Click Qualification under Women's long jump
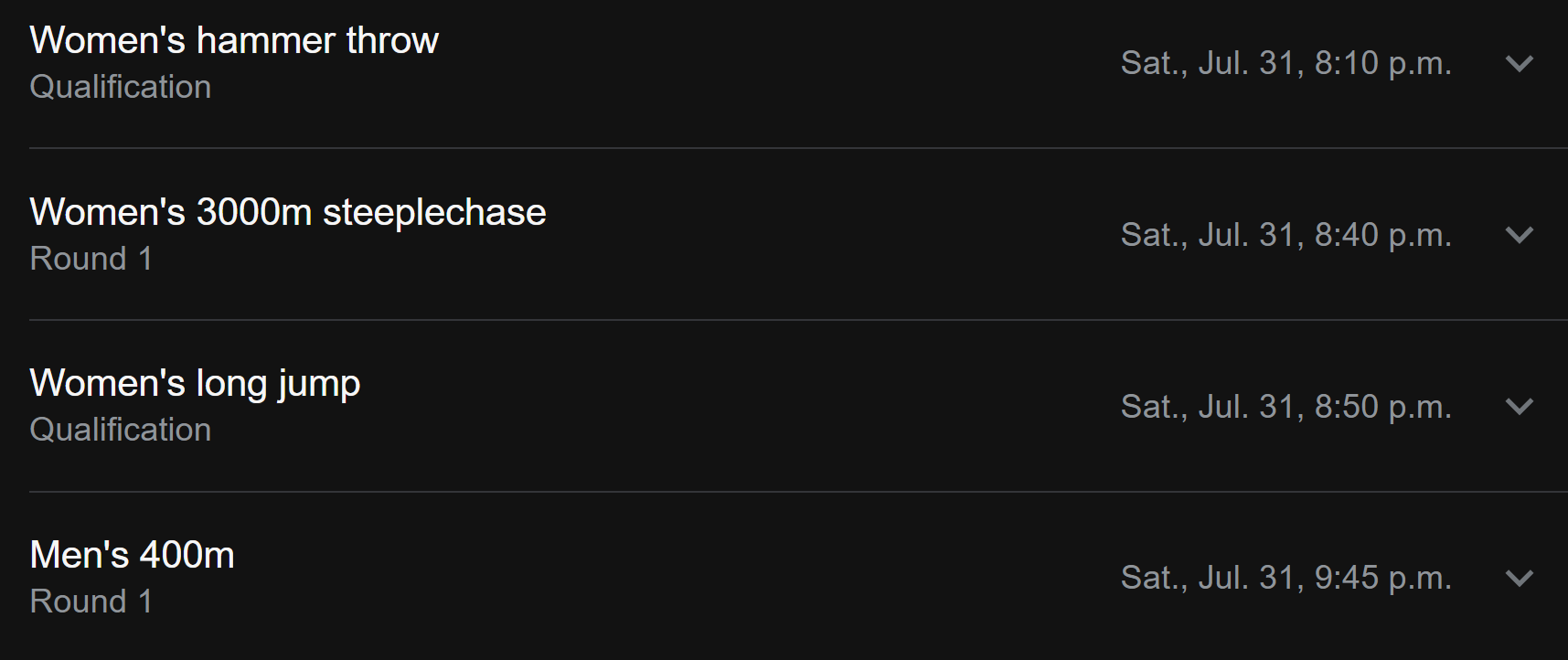The width and height of the screenshot is (1568, 660). click(x=121, y=430)
